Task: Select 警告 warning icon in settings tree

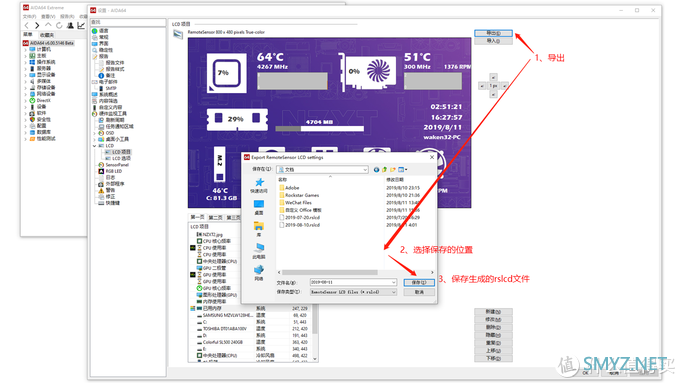Action: [101, 190]
